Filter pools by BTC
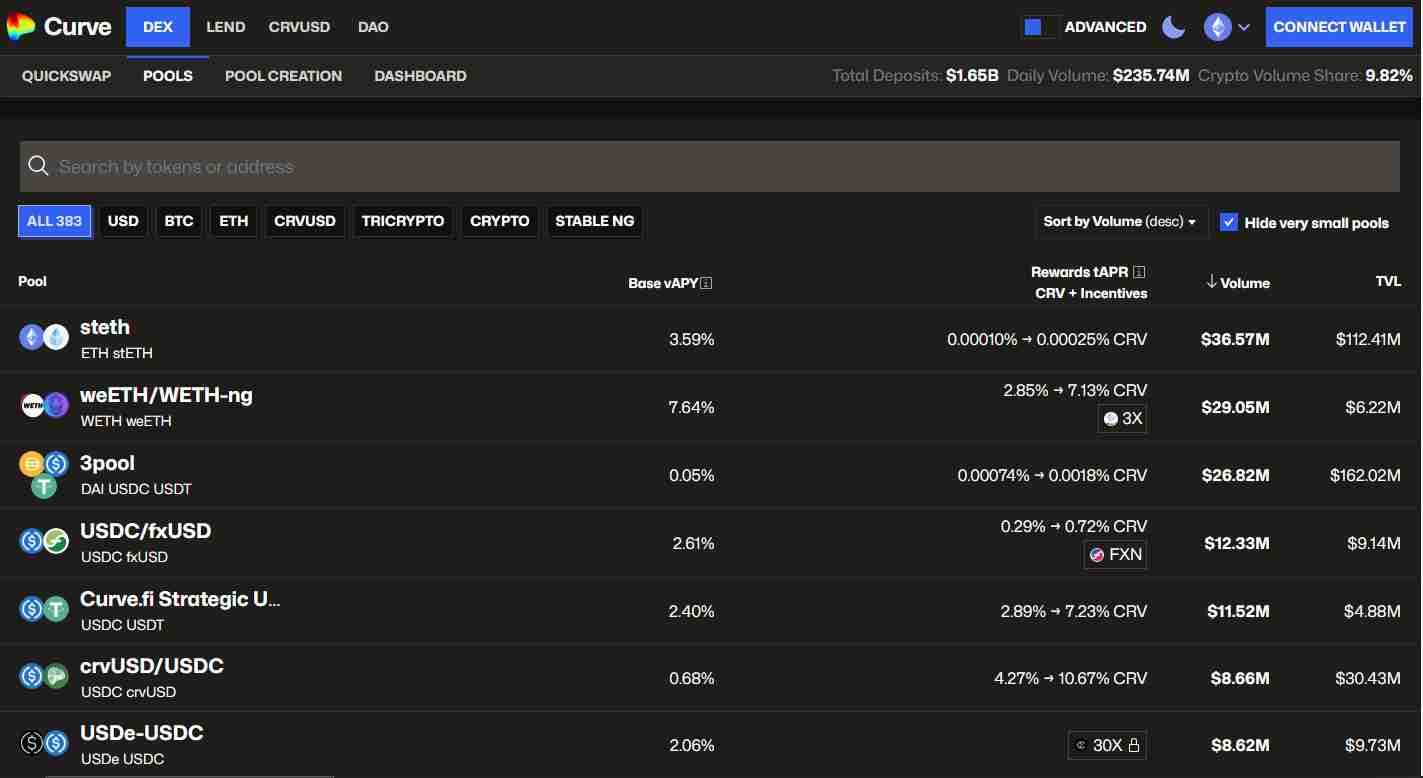 (179, 221)
